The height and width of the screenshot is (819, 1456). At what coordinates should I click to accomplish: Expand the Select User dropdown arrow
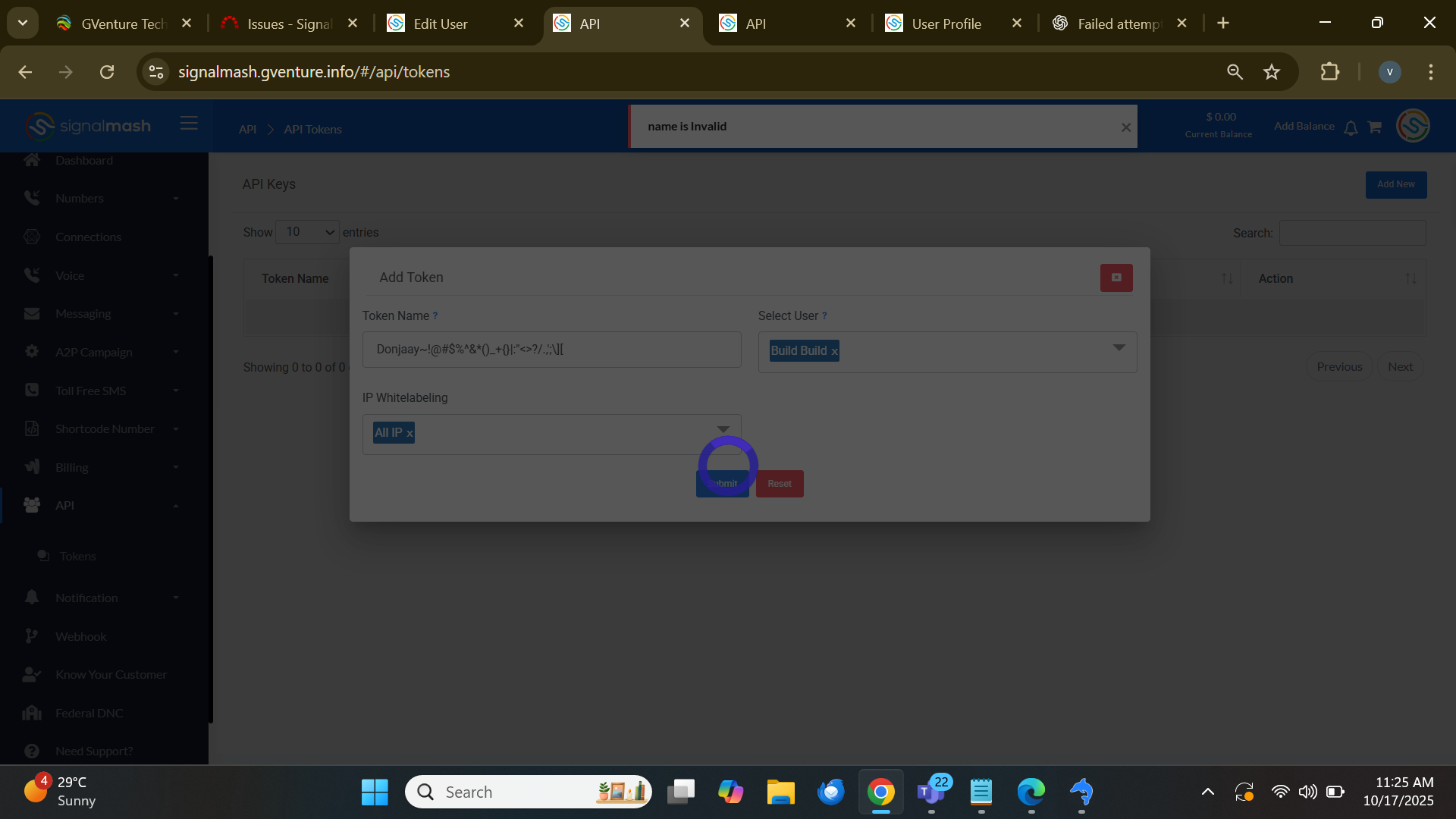1119,348
